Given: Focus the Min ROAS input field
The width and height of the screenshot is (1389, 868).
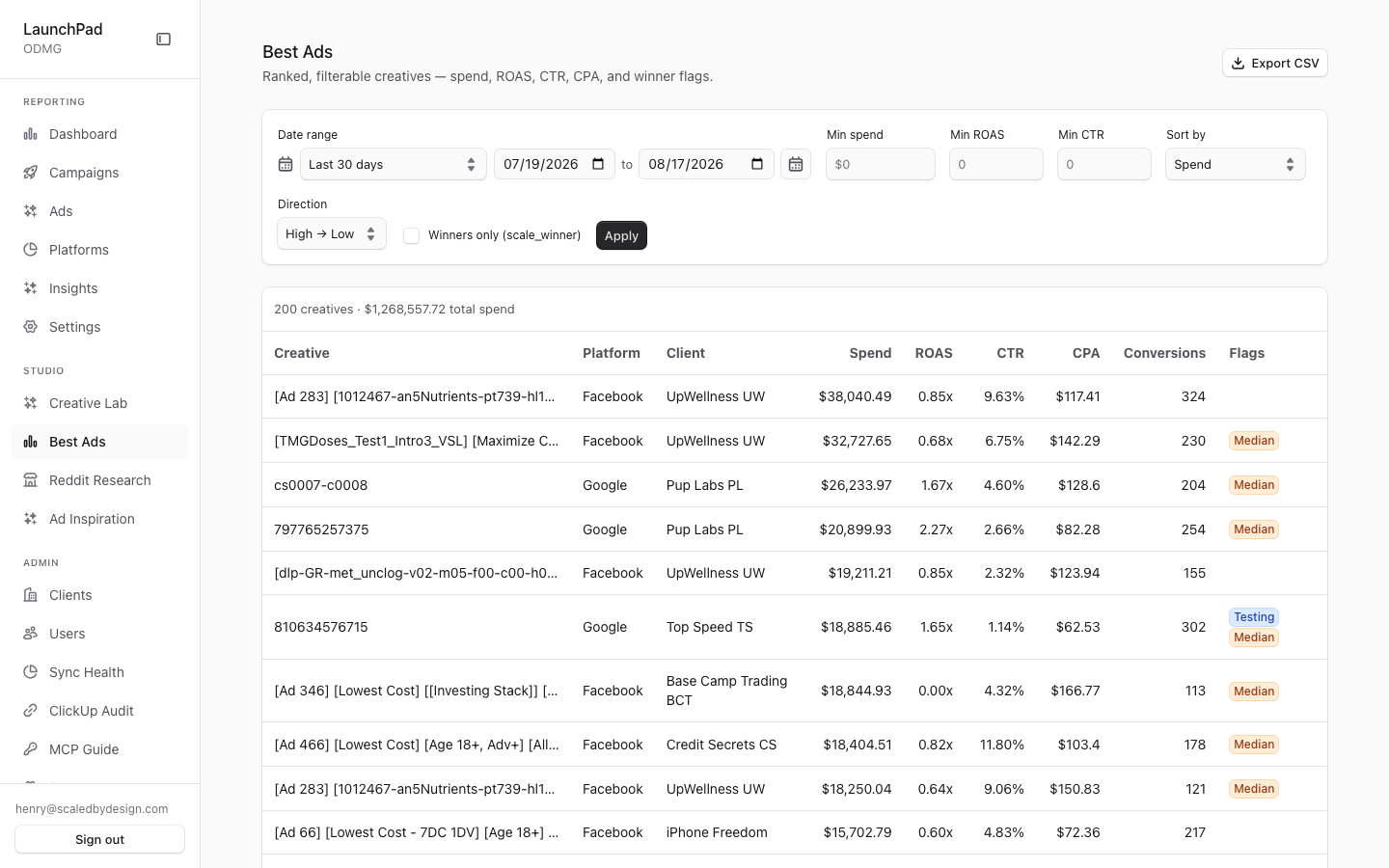Looking at the screenshot, I should coord(996,164).
